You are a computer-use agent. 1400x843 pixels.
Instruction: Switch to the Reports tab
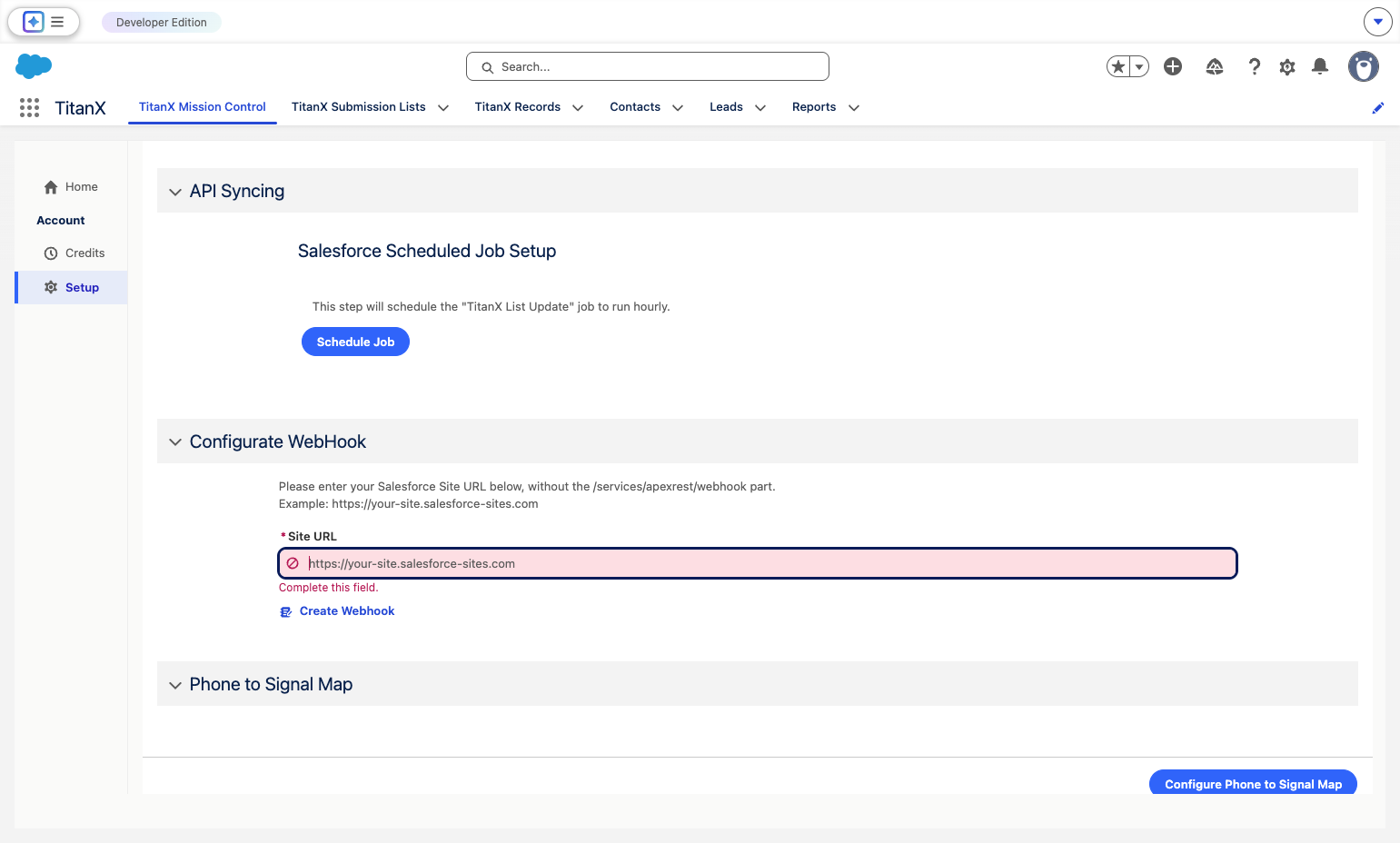(814, 107)
